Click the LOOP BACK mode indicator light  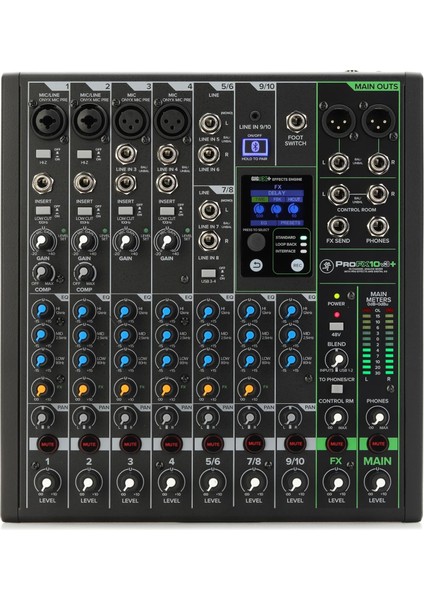(x=303, y=245)
